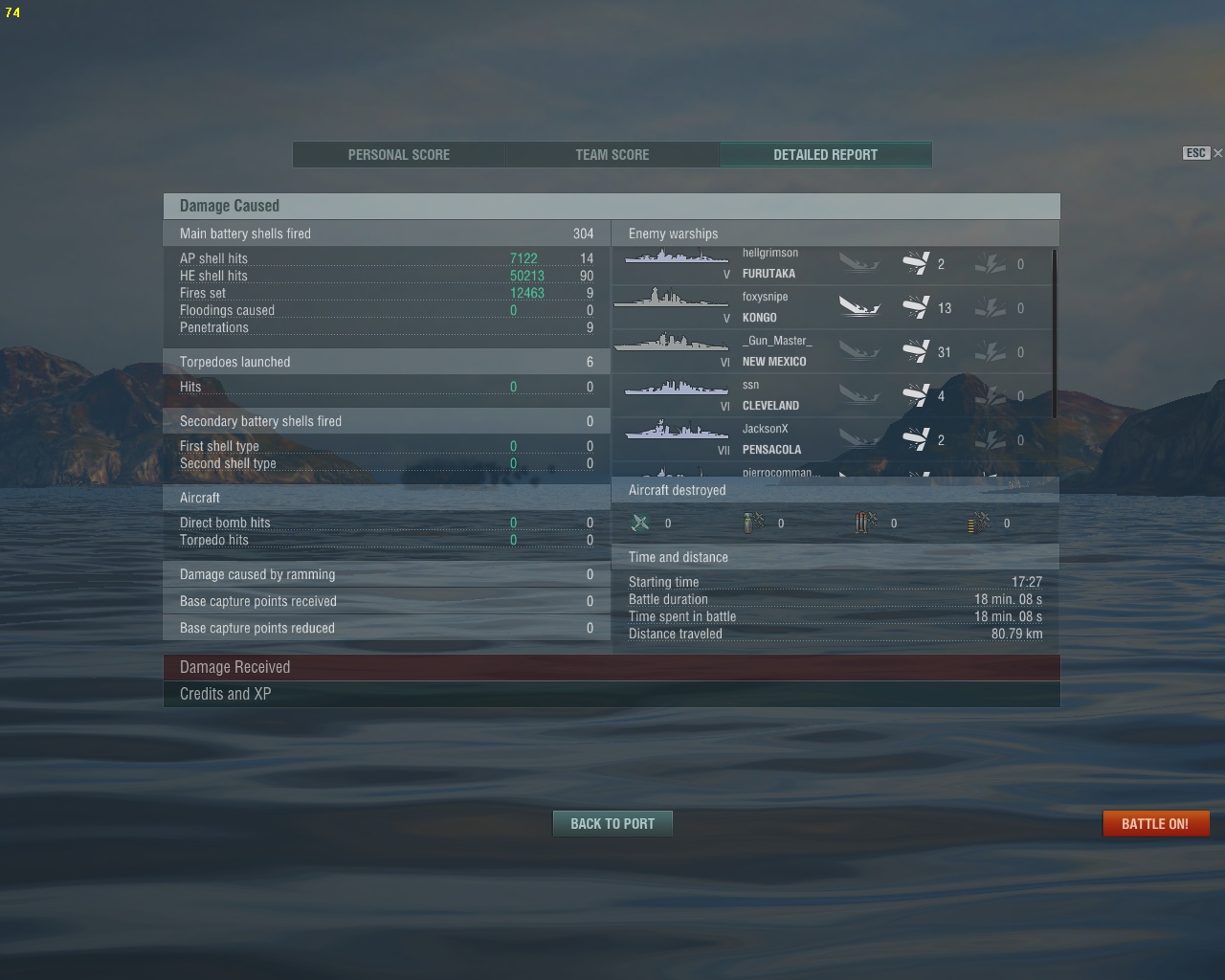Image resolution: width=1225 pixels, height=980 pixels.
Task: Expand the Damage Received section
Action: point(612,667)
